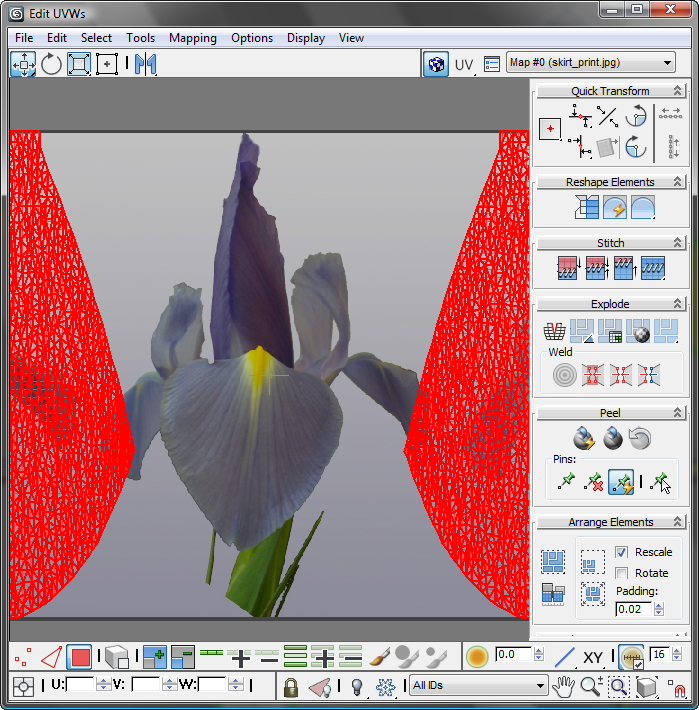Screen dimensions: 699x710
Task: Switch to Edge sub-object mode
Action: click(x=51, y=657)
